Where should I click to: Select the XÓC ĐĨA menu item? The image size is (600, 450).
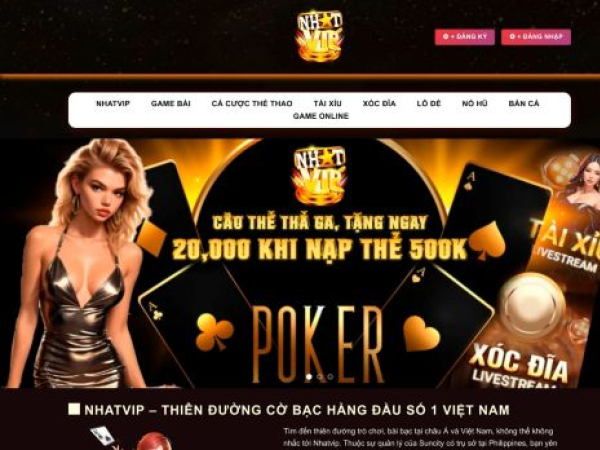[x=379, y=103]
